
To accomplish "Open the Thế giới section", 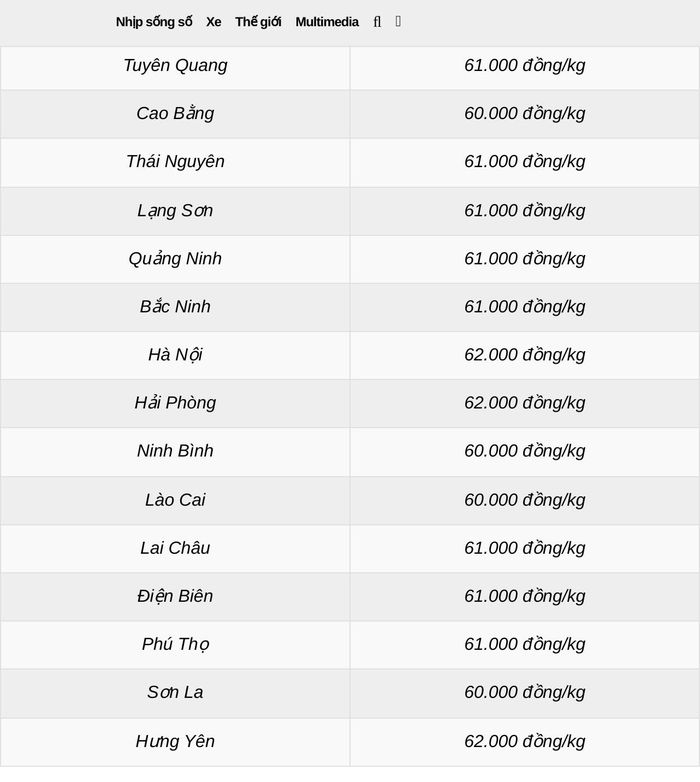I will pos(258,22).
